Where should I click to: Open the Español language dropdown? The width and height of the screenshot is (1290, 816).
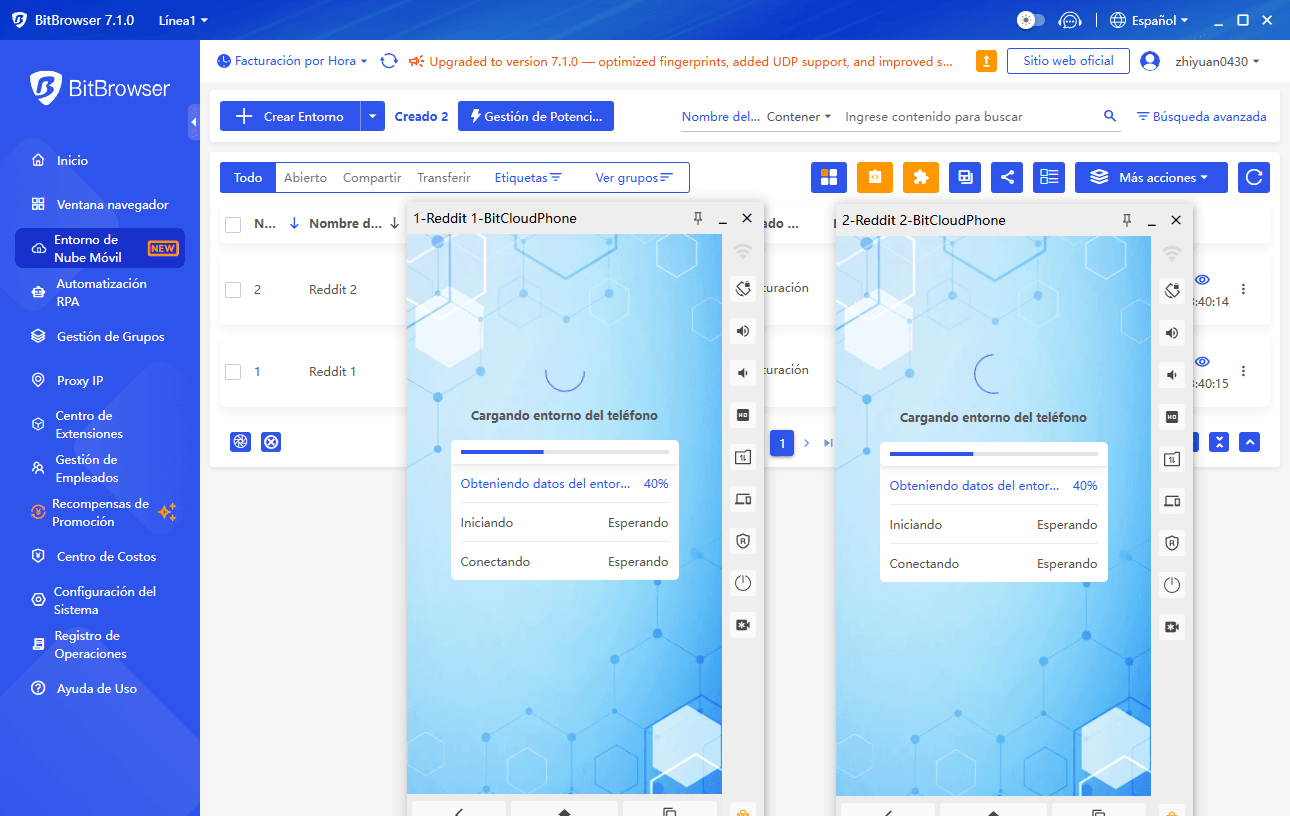(x=1150, y=20)
